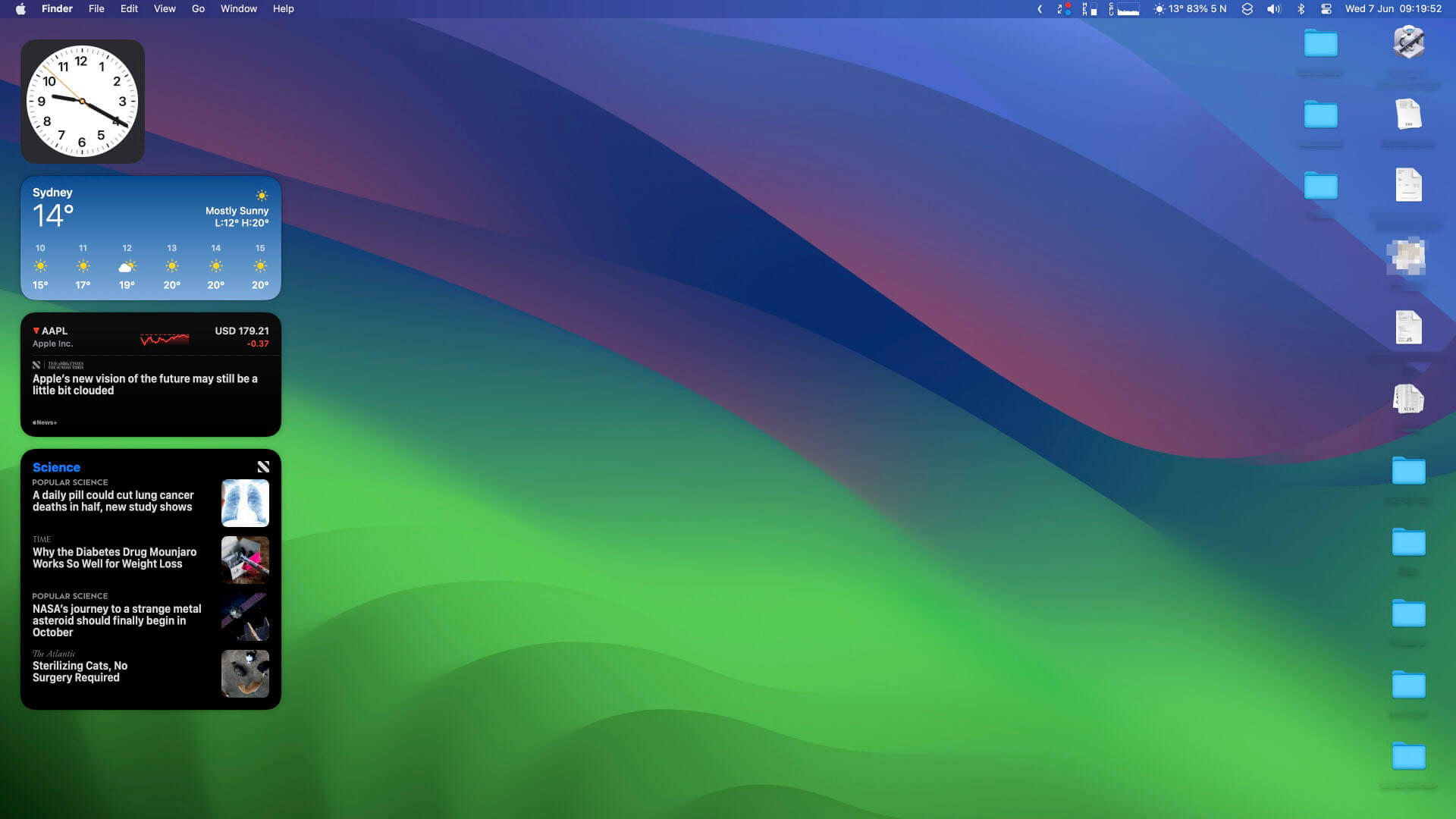Launch the app icon at the desktop top-right
The image size is (1456, 819).
click(1408, 42)
